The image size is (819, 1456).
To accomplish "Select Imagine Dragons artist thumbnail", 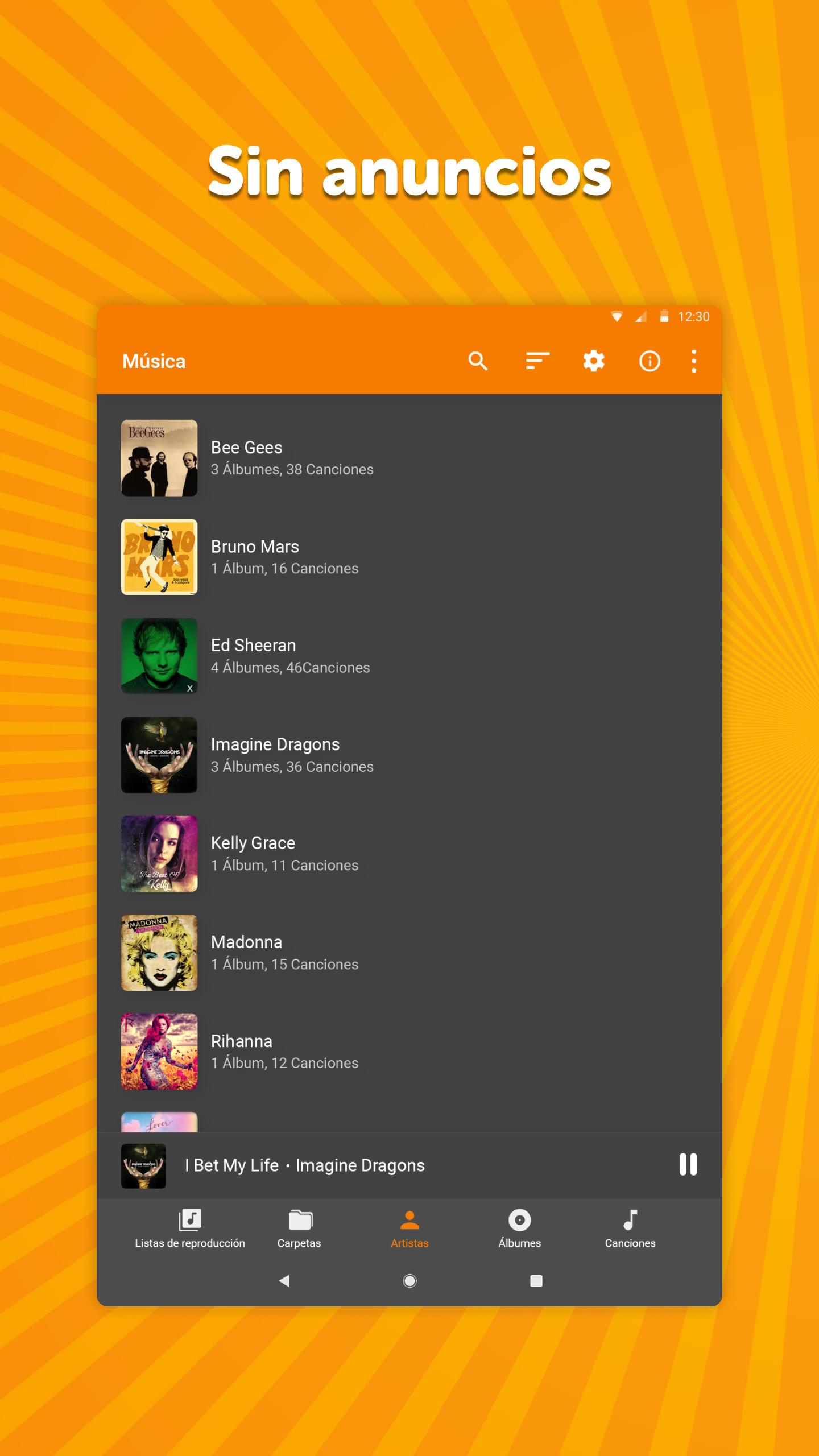I will [x=159, y=755].
